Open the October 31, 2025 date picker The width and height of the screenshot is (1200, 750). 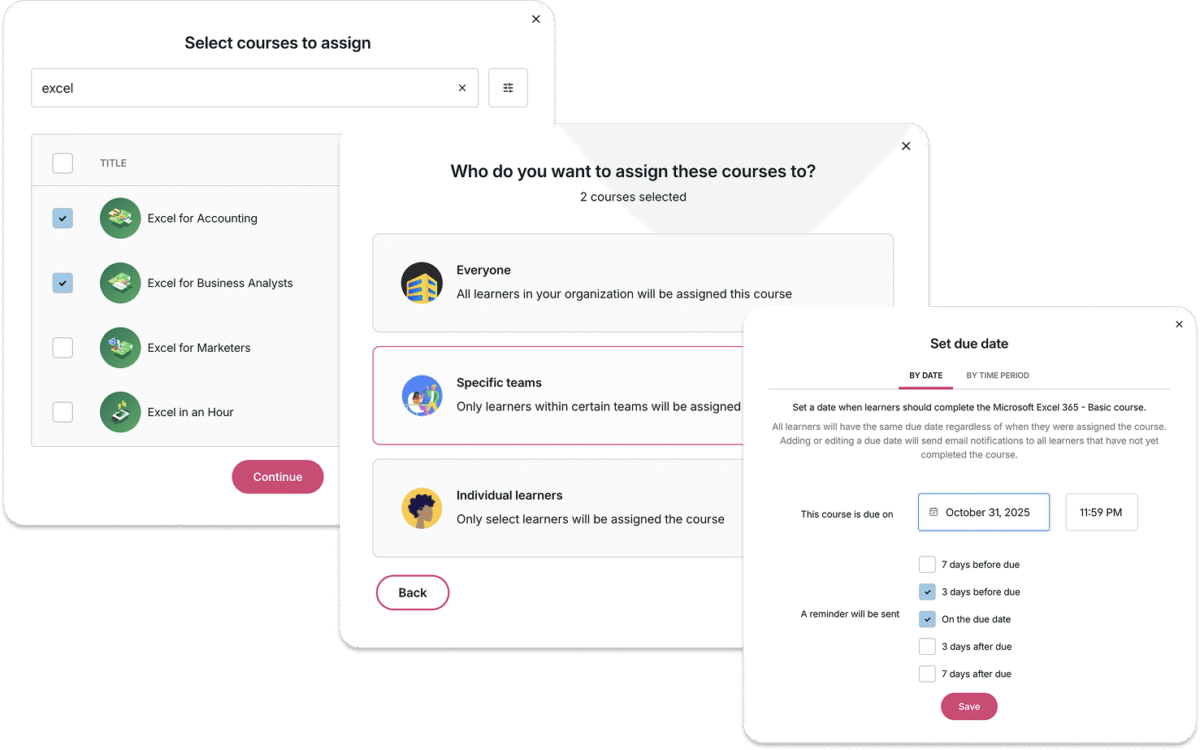click(x=984, y=512)
